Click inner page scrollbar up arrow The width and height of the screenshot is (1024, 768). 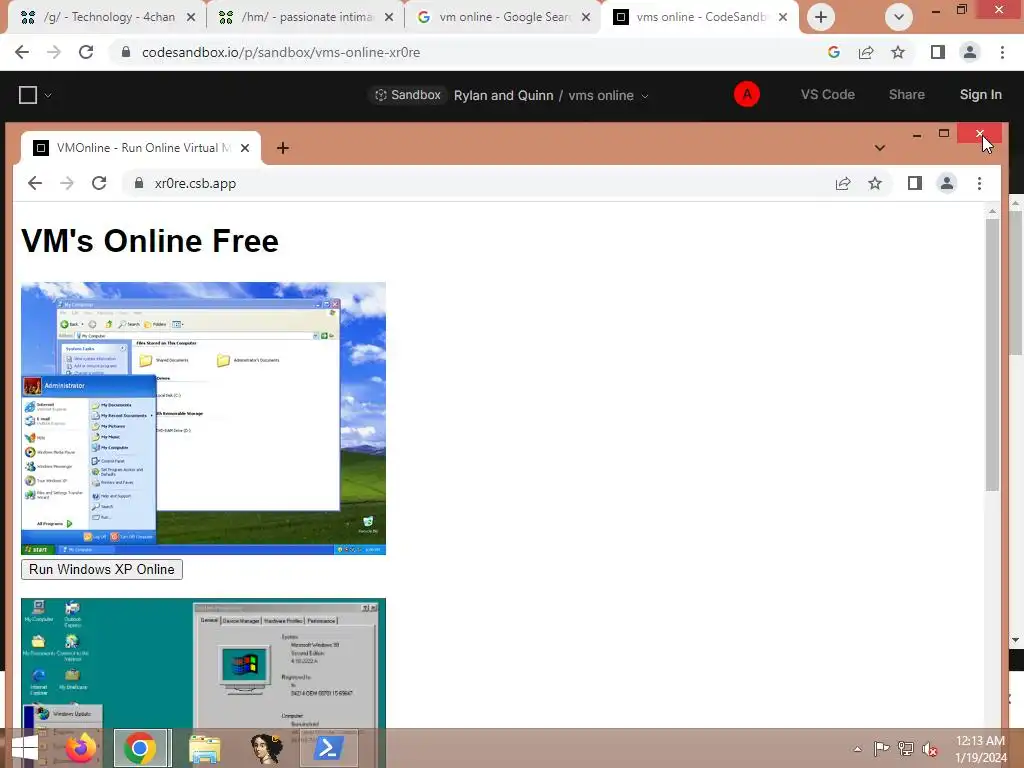[x=992, y=212]
